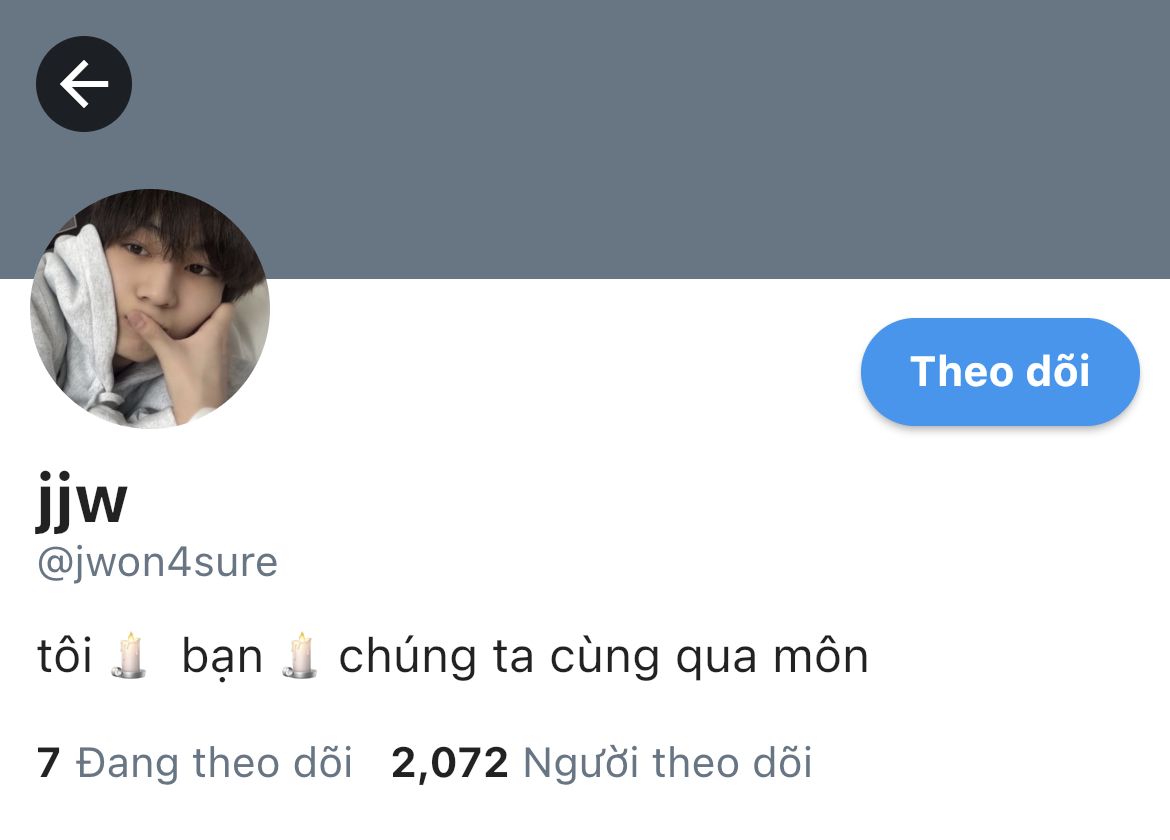Open the jjw profile picture
The image size is (1170, 840).
pyautogui.click(x=150, y=309)
